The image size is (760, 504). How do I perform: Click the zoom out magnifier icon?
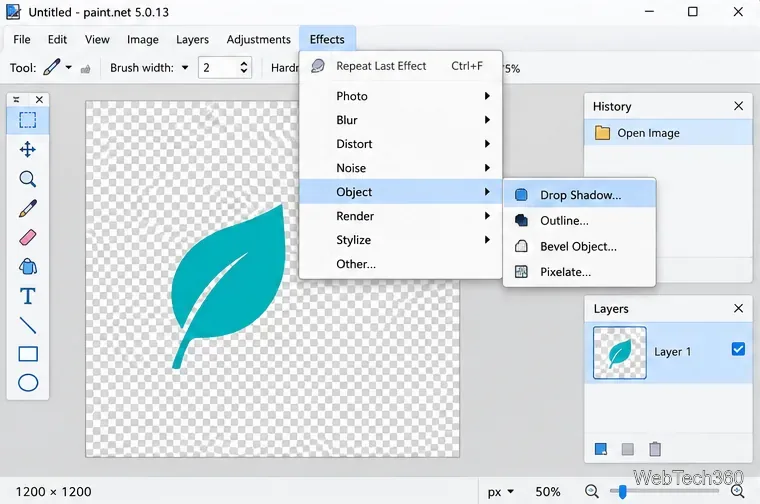tap(591, 491)
